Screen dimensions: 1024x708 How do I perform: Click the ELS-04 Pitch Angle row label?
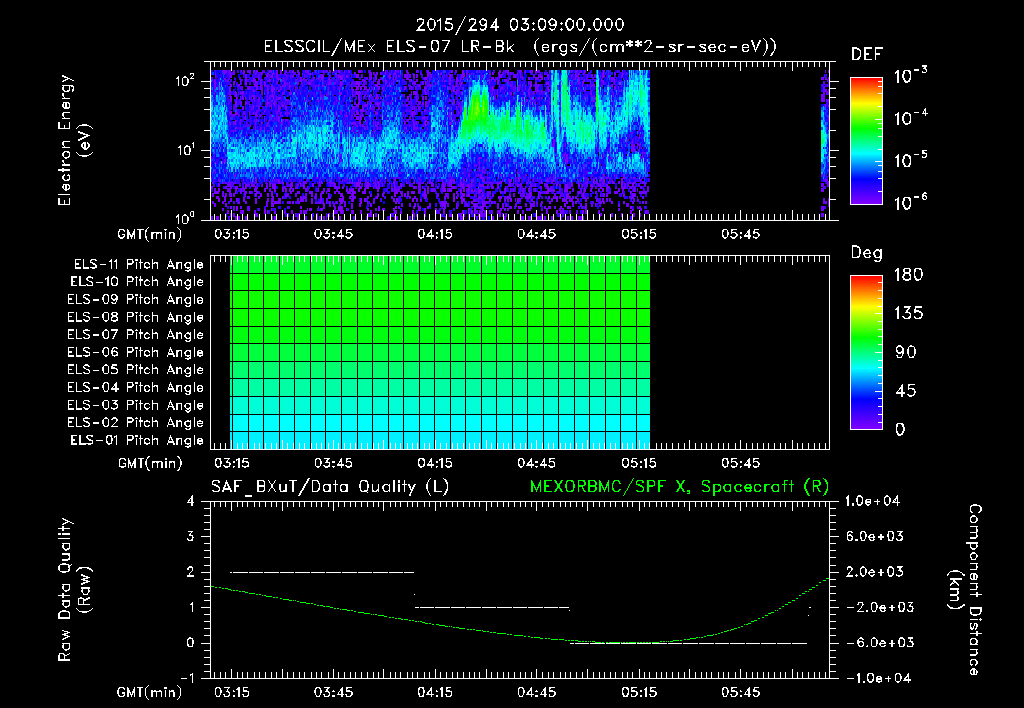(136, 387)
